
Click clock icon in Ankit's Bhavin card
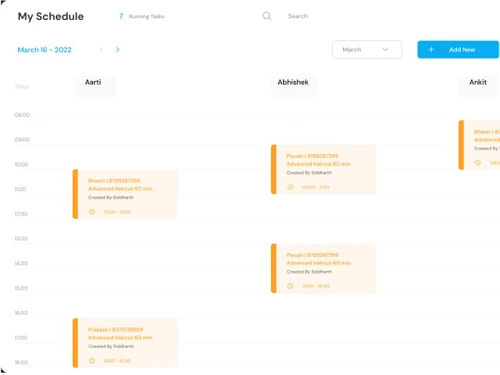tap(478, 163)
